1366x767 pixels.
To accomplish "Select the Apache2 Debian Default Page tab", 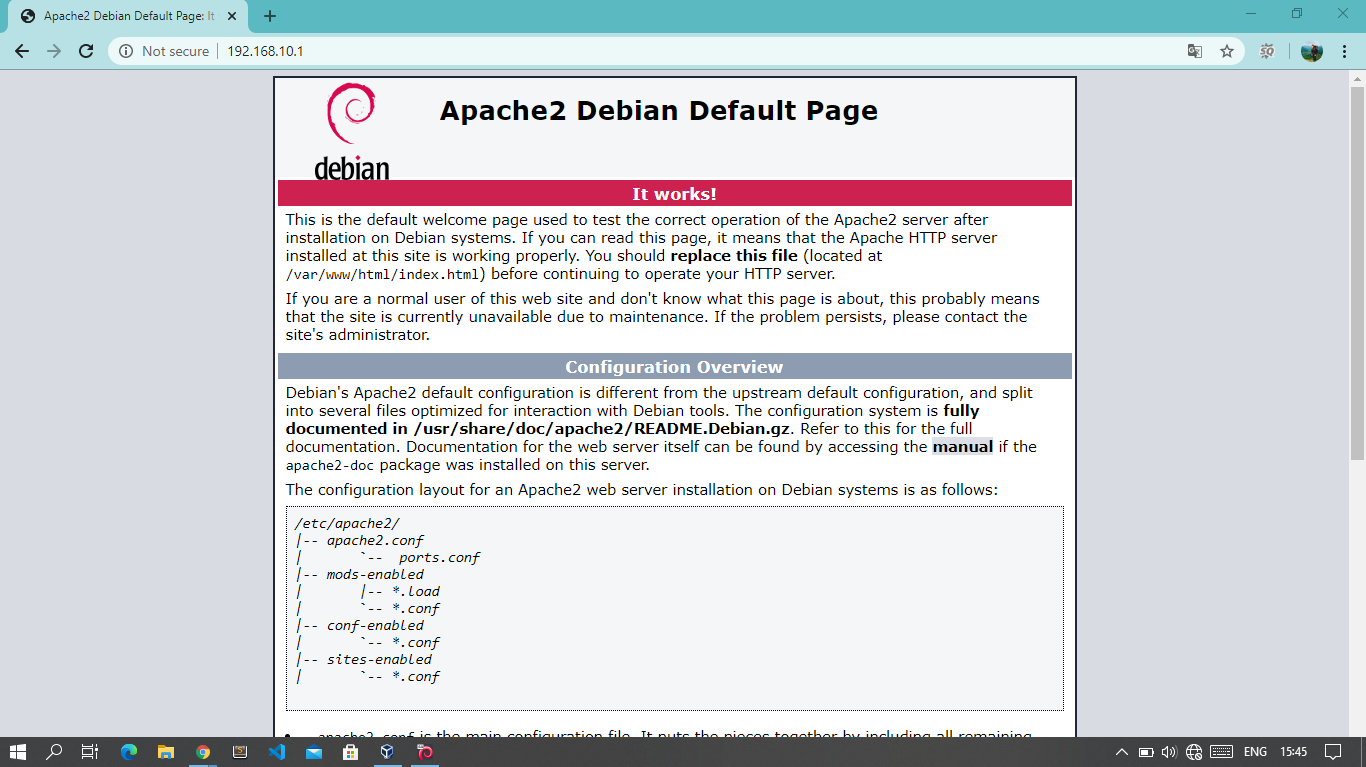I will pyautogui.click(x=130, y=16).
